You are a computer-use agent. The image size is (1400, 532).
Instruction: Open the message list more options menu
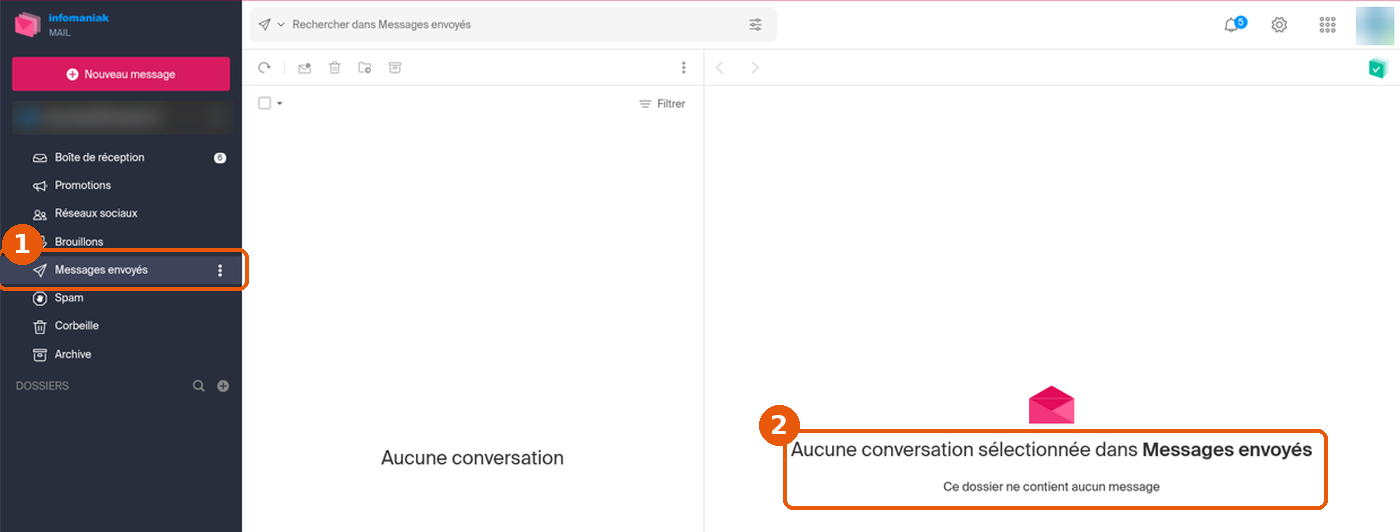(684, 68)
